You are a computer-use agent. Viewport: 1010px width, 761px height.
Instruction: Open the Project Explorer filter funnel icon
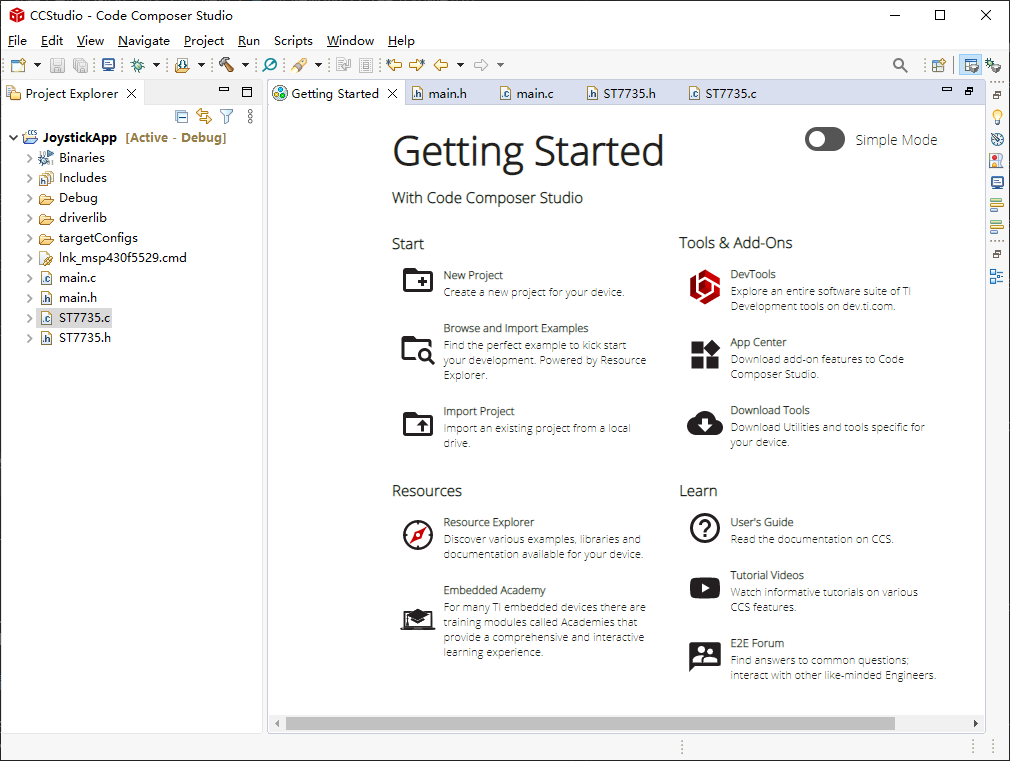coord(227,116)
